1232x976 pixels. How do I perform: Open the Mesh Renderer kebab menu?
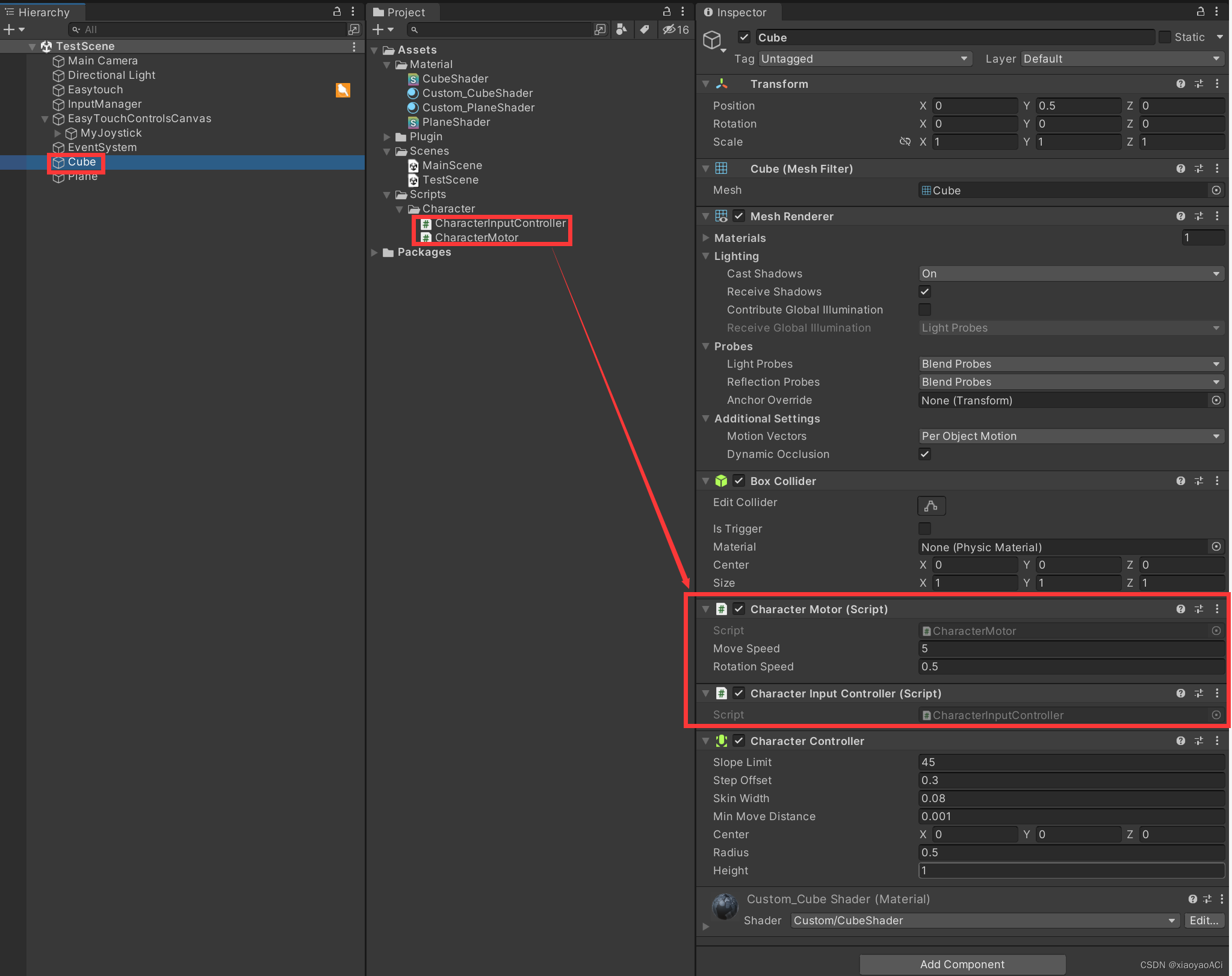coord(1217,216)
